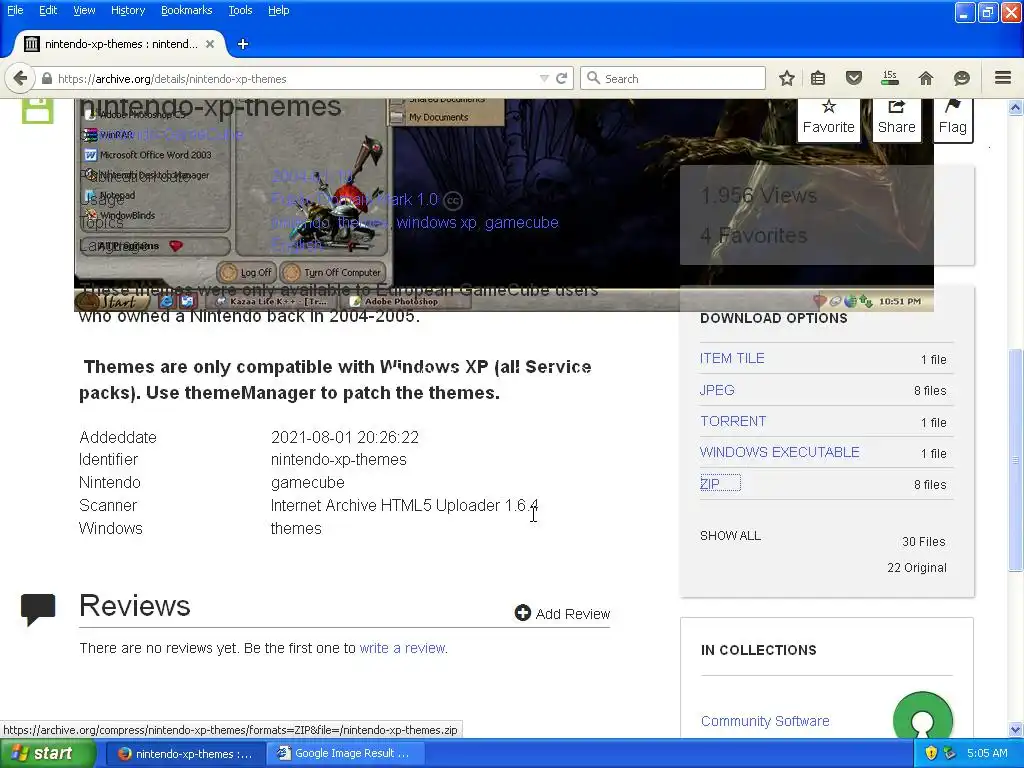Viewport: 1024px width, 768px height.
Task: Click the Windows start button
Action: click(x=48, y=753)
